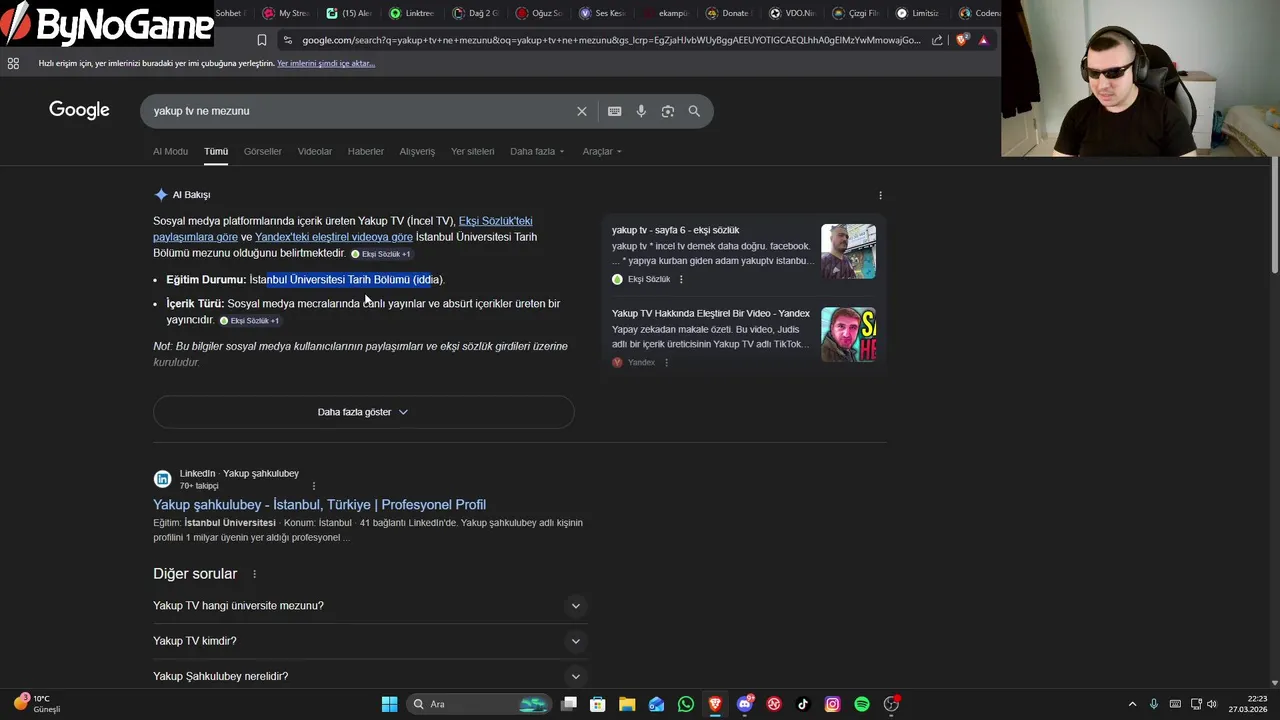Open 'Yandex'teki eleştirel videoya göre' link
The image size is (1280, 720).
click(333, 237)
